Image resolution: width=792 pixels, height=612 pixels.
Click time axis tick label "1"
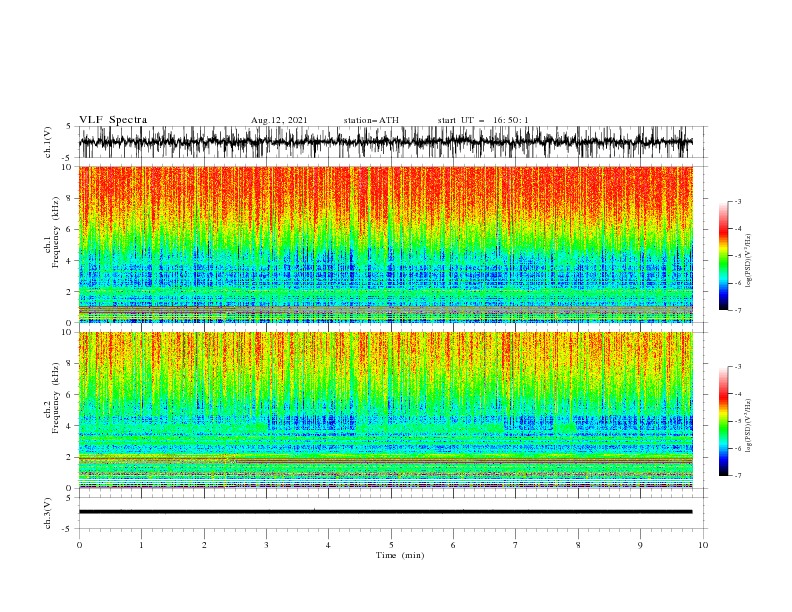coord(141,545)
